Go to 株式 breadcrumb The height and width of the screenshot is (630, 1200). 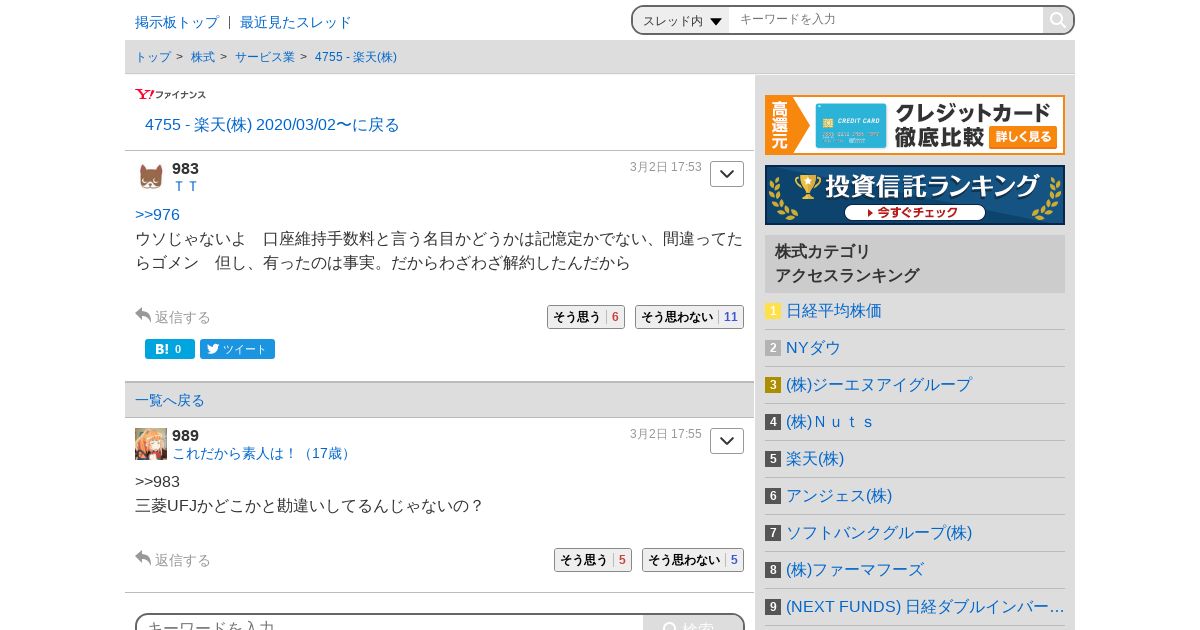[x=203, y=57]
